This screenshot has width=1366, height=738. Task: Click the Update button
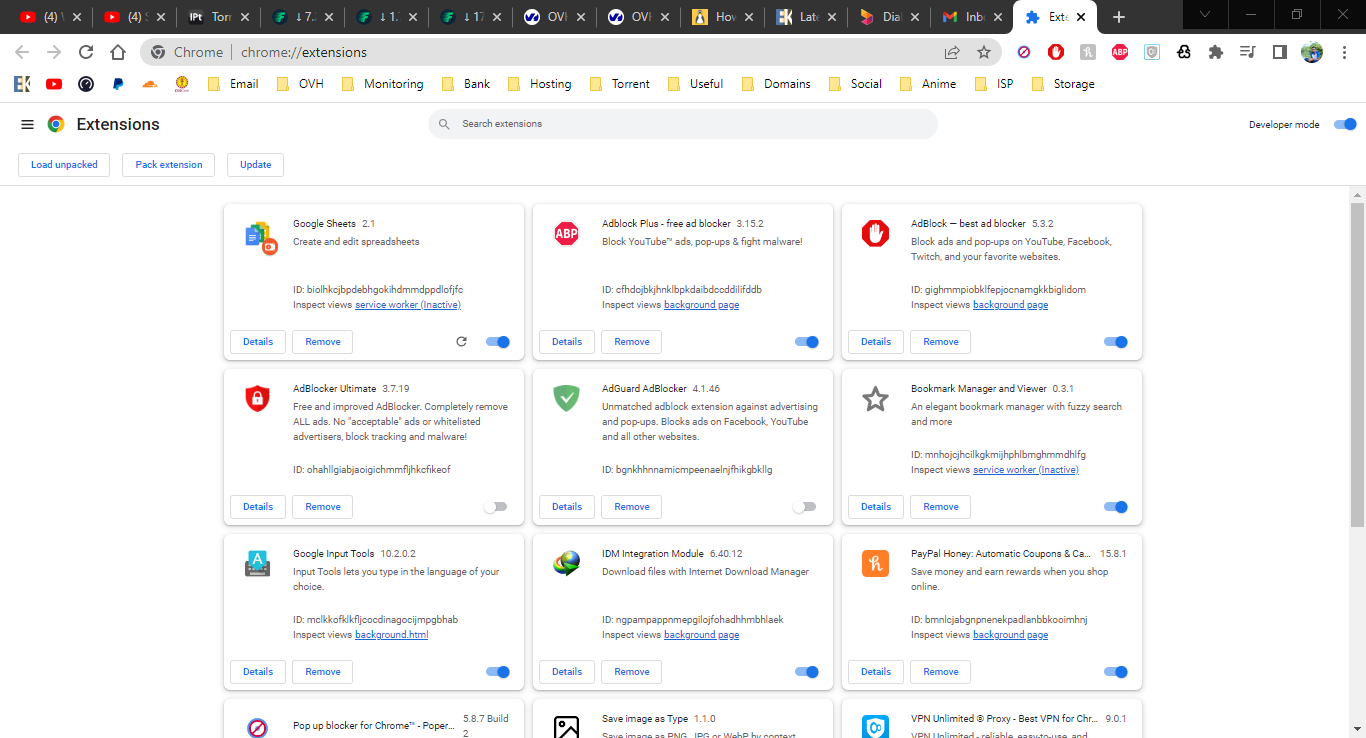pos(255,165)
